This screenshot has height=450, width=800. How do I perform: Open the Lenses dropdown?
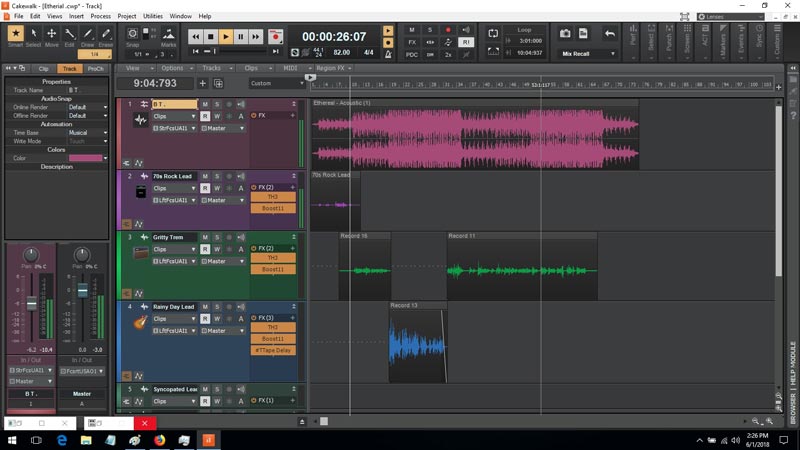tap(731, 16)
